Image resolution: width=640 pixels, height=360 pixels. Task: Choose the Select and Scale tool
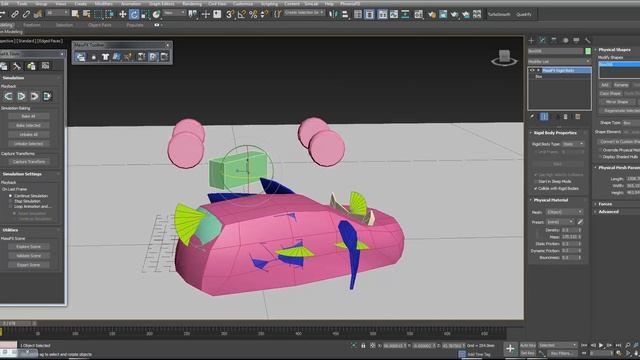[x=145, y=14]
